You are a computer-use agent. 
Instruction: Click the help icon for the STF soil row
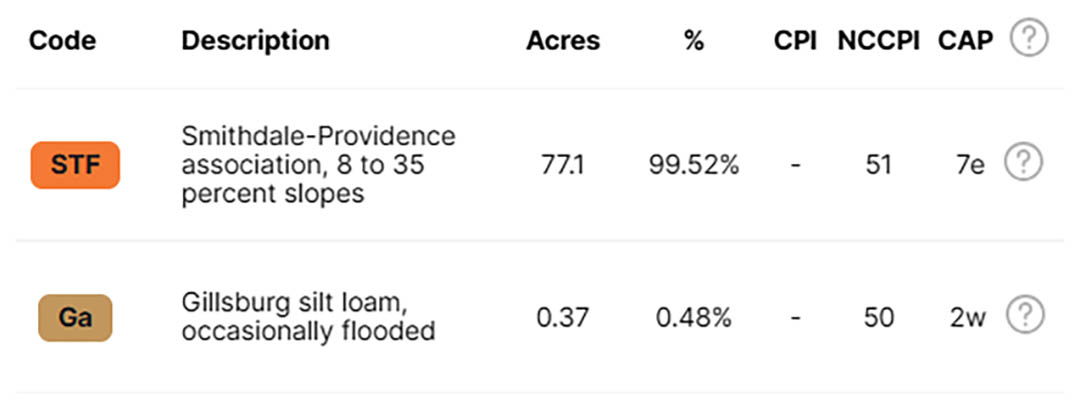[x=1024, y=163]
